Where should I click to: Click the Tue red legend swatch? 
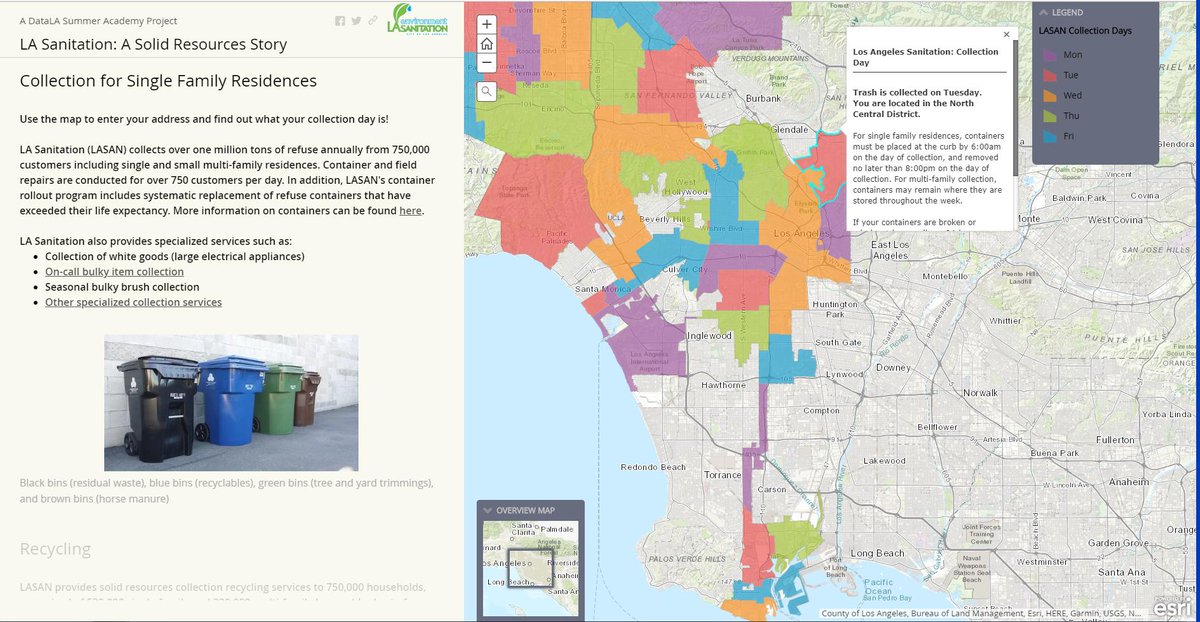[x=1050, y=75]
